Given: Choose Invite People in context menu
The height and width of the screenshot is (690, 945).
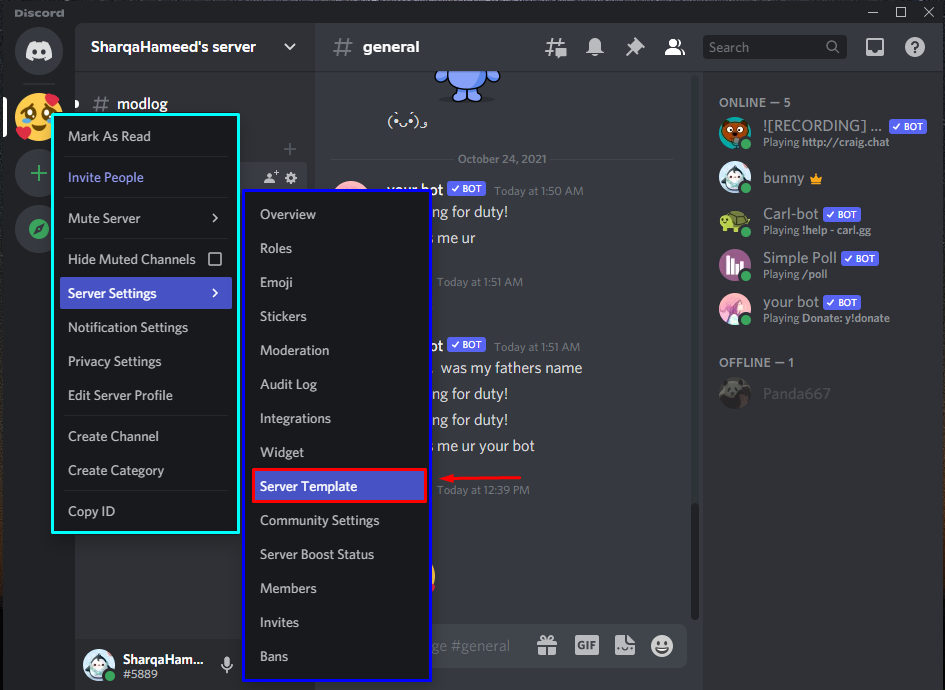Looking at the screenshot, I should pyautogui.click(x=146, y=177).
